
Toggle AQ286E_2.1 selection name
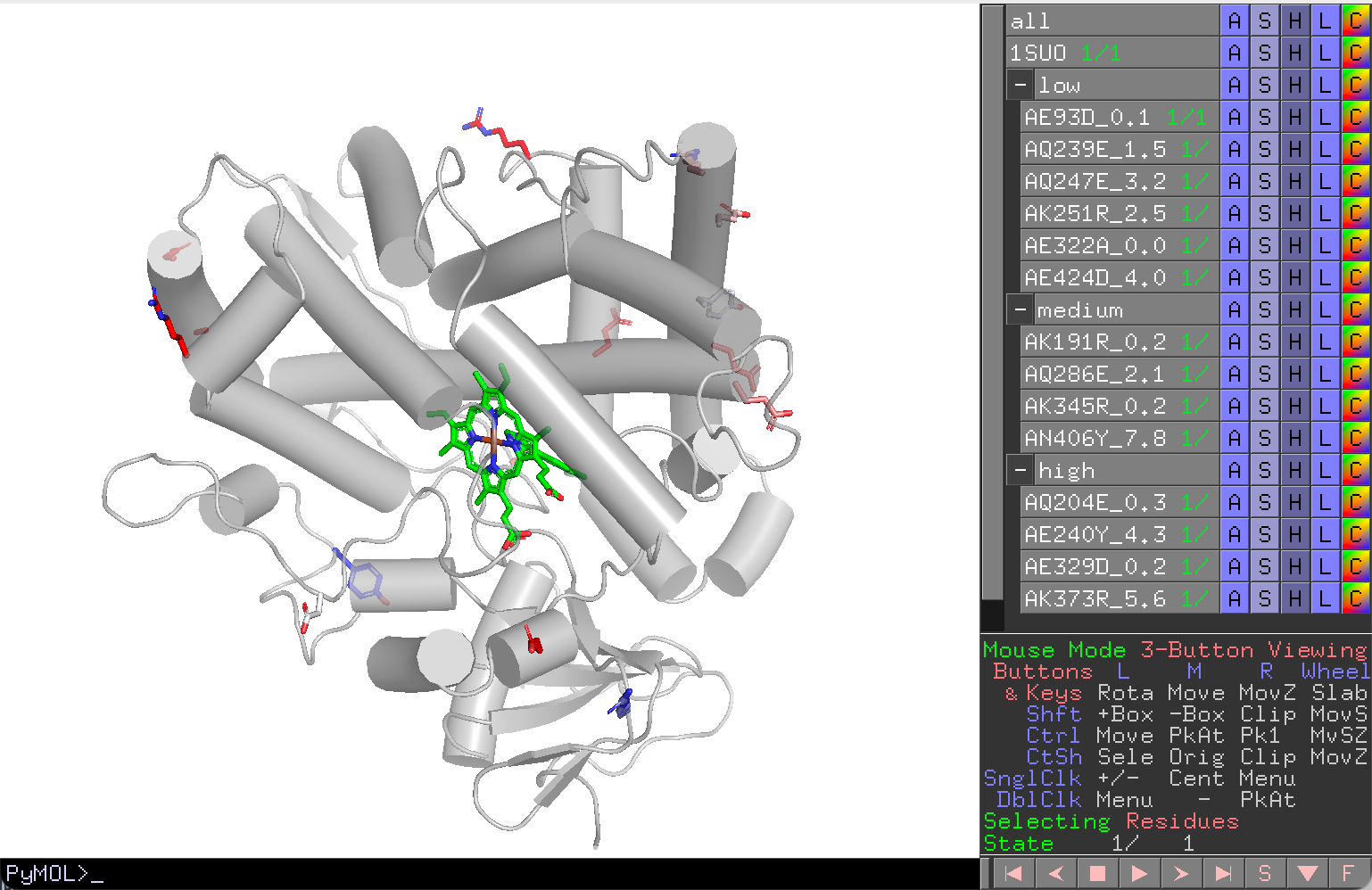1120,374
